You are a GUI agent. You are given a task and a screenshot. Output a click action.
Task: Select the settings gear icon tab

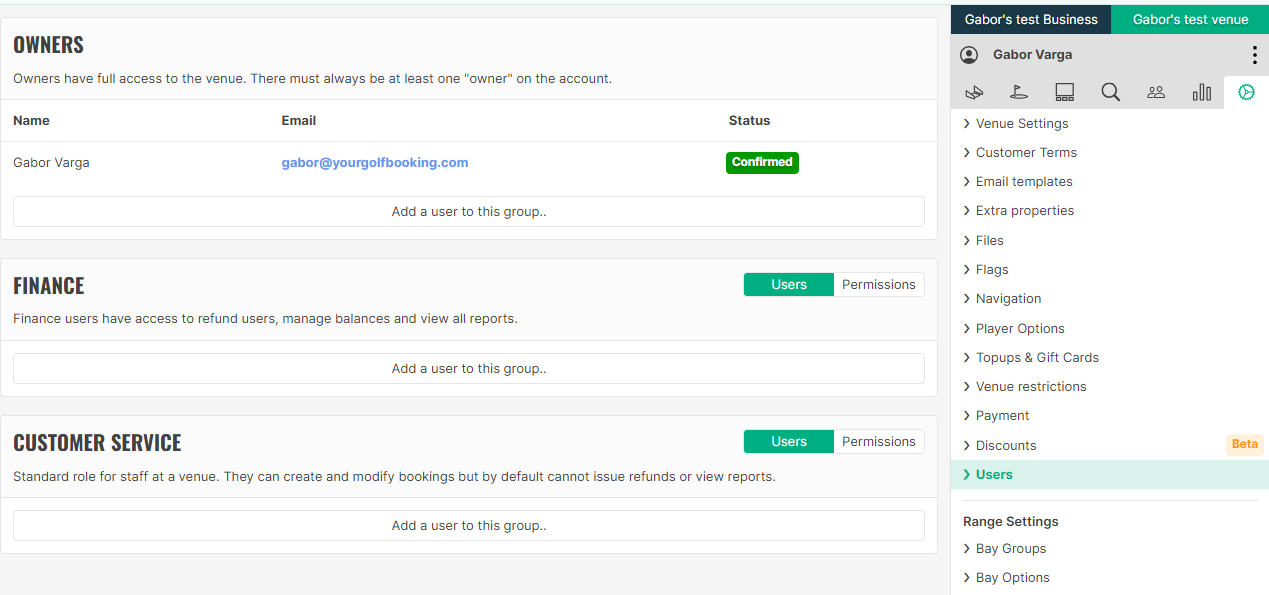(1246, 92)
